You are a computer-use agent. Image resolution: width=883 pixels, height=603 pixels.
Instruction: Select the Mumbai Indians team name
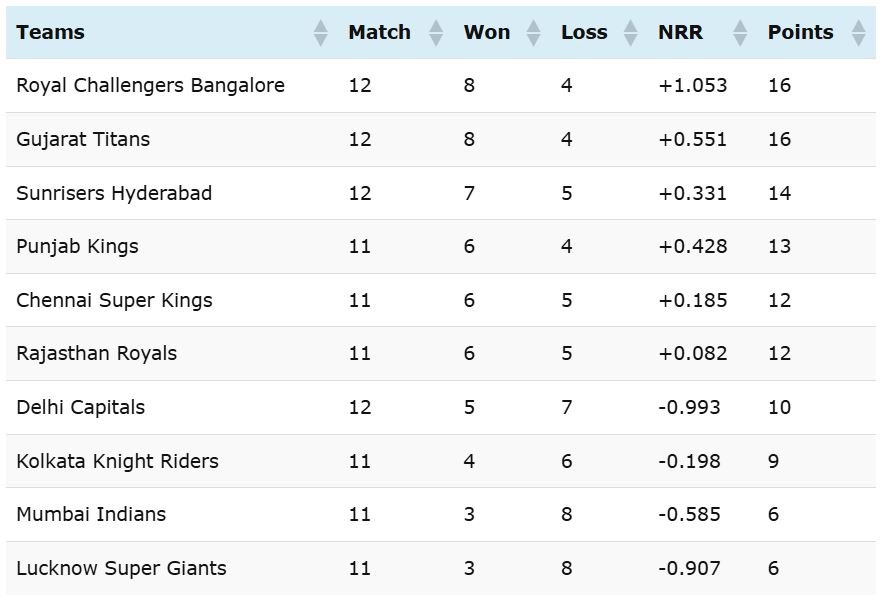(x=91, y=514)
